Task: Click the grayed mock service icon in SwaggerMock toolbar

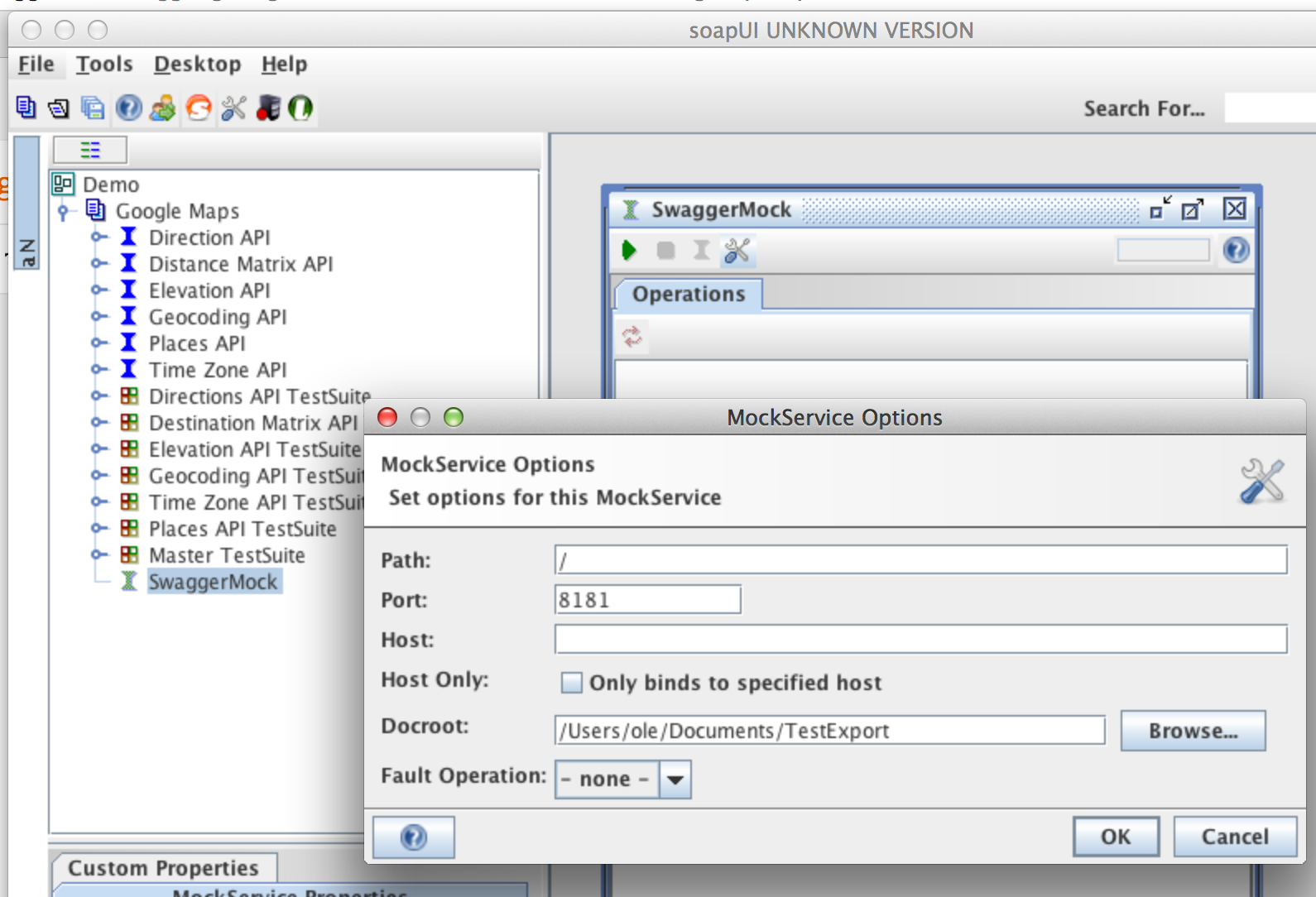Action: coord(701,250)
